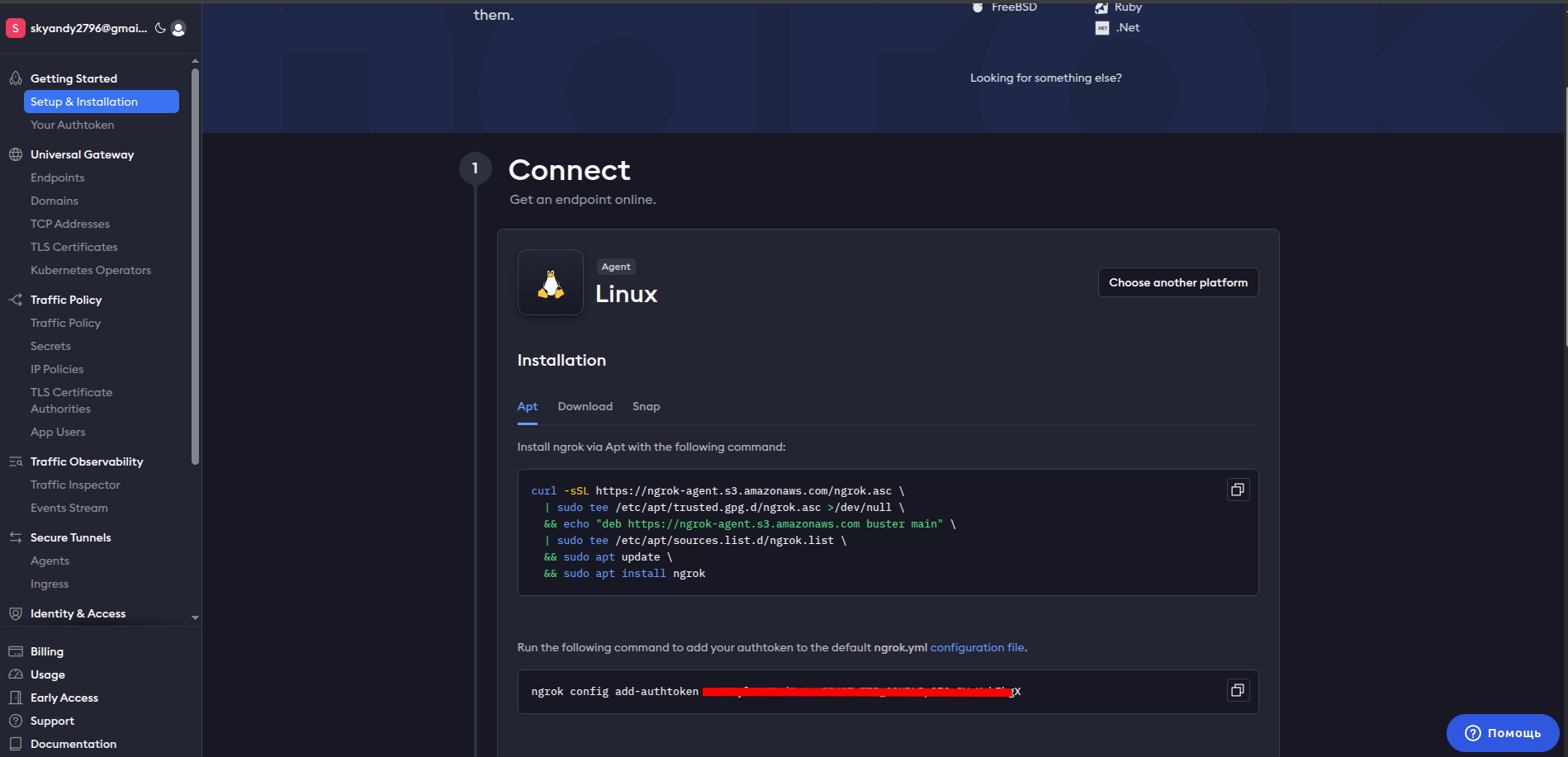Screen dimensions: 1568x757
Task: Click the Secure Tunnels heading
Action: coord(70,537)
